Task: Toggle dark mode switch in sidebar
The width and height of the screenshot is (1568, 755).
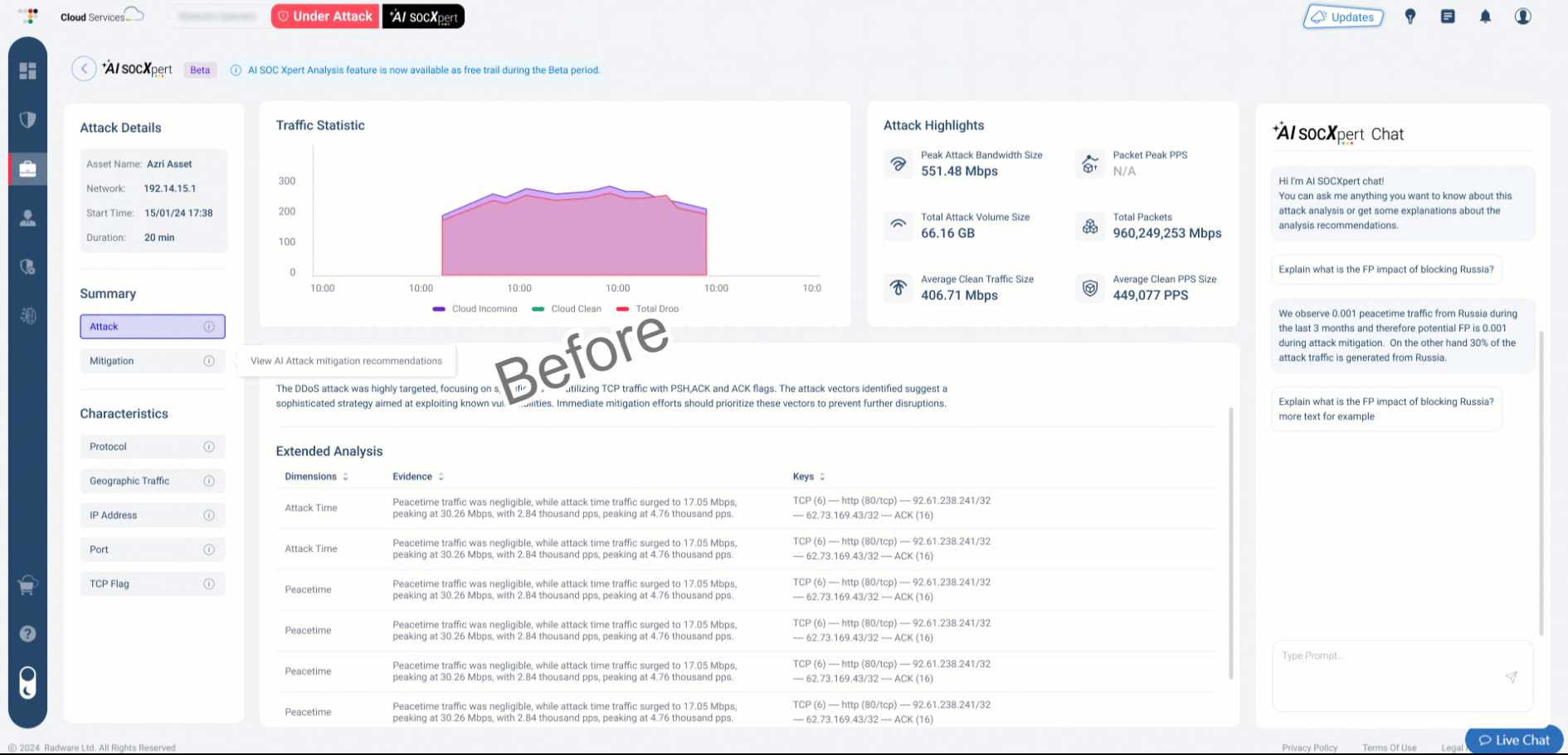Action: pyautogui.click(x=27, y=683)
